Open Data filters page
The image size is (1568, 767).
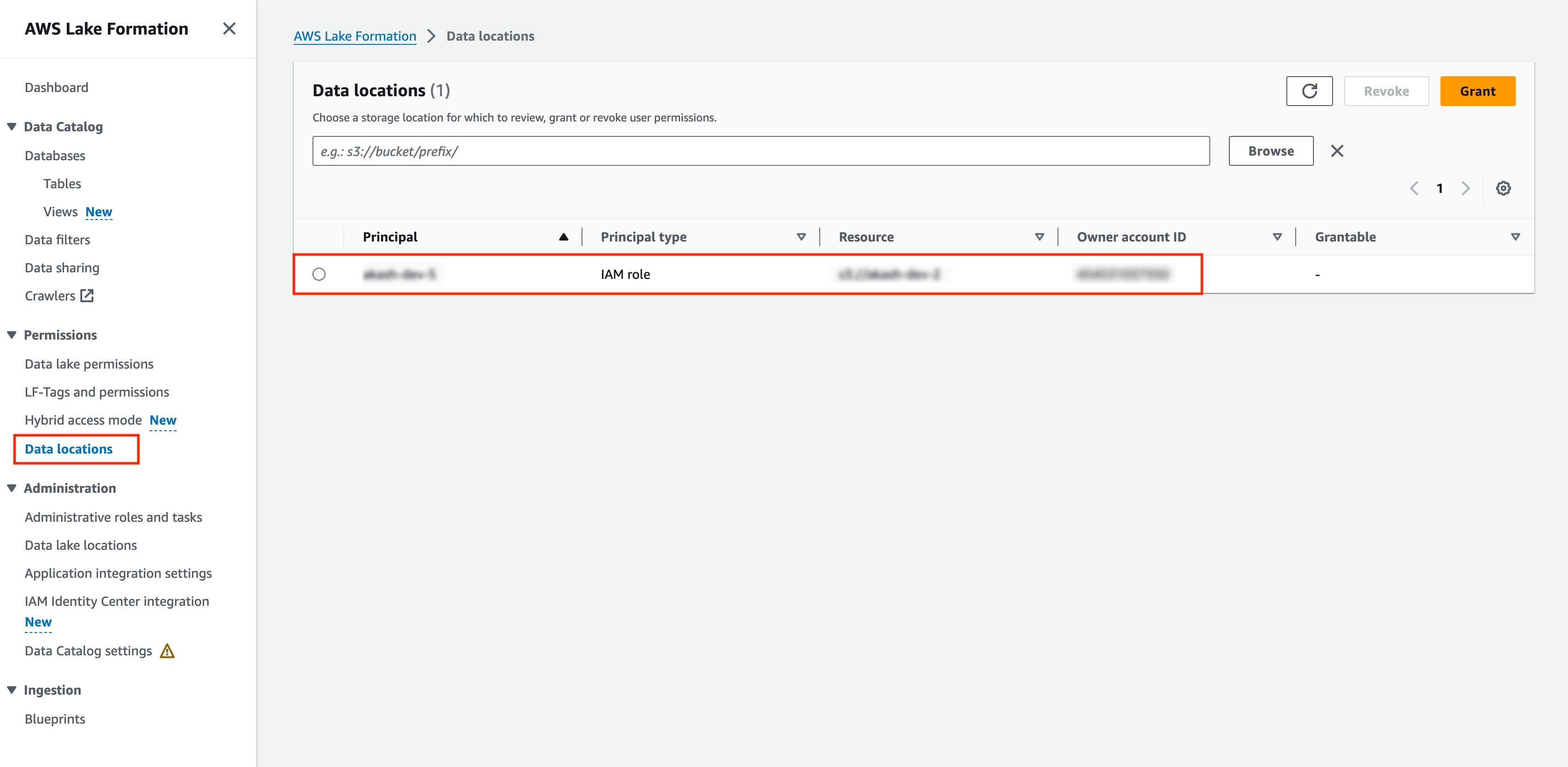coord(57,240)
